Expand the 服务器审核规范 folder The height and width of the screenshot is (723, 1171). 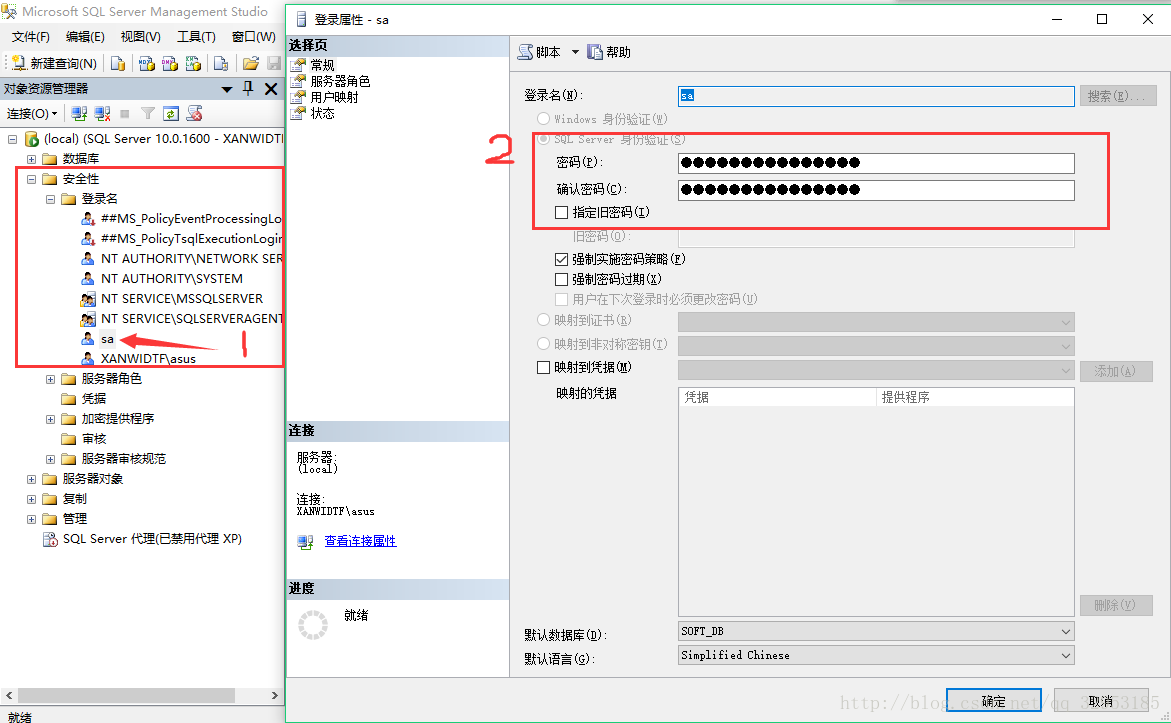coord(50,459)
